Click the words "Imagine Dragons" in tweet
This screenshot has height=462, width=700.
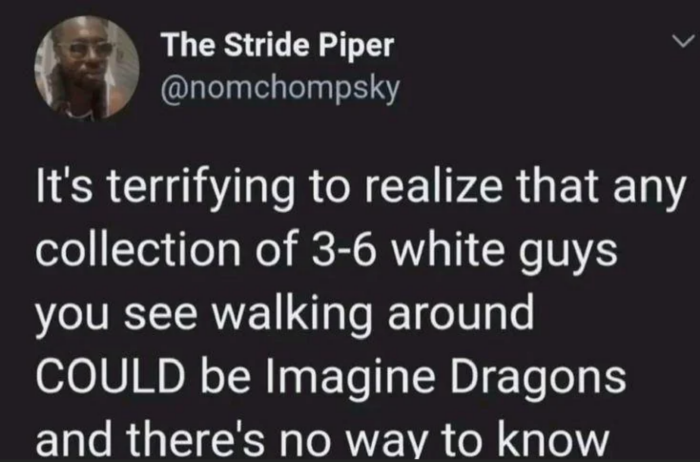(x=446, y=377)
